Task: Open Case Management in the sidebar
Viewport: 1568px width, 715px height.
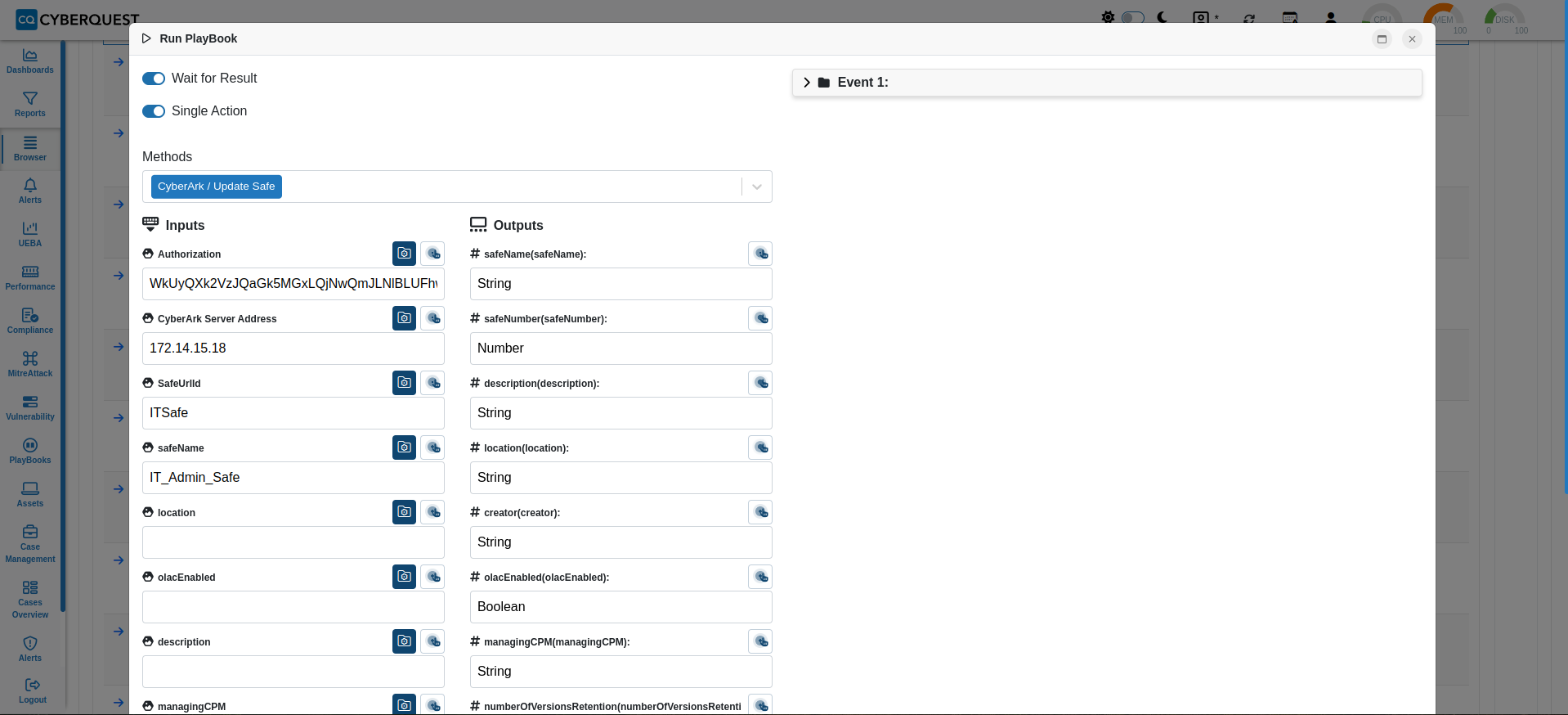Action: [x=30, y=544]
